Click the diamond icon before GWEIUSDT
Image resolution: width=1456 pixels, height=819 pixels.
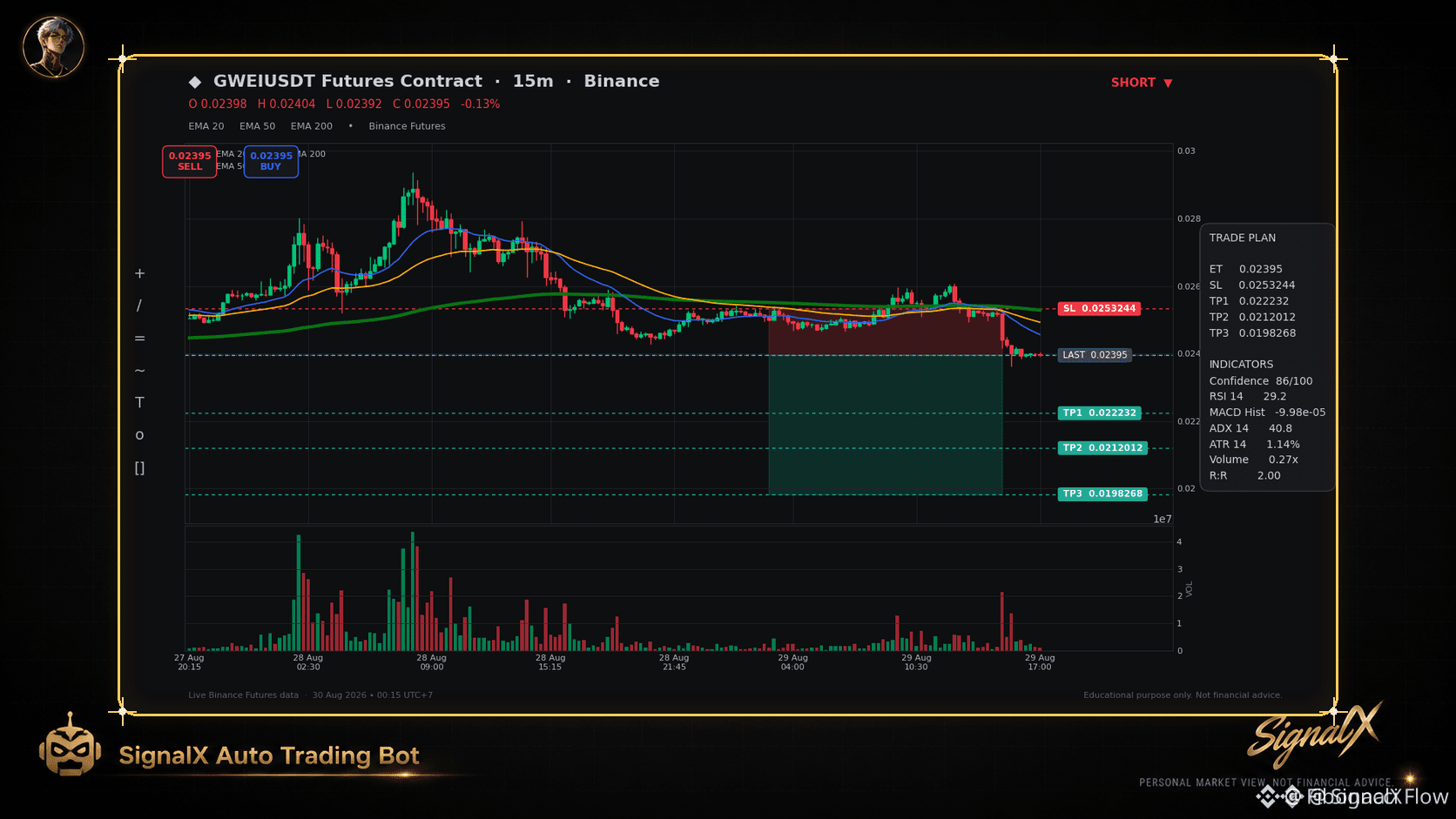(x=195, y=82)
